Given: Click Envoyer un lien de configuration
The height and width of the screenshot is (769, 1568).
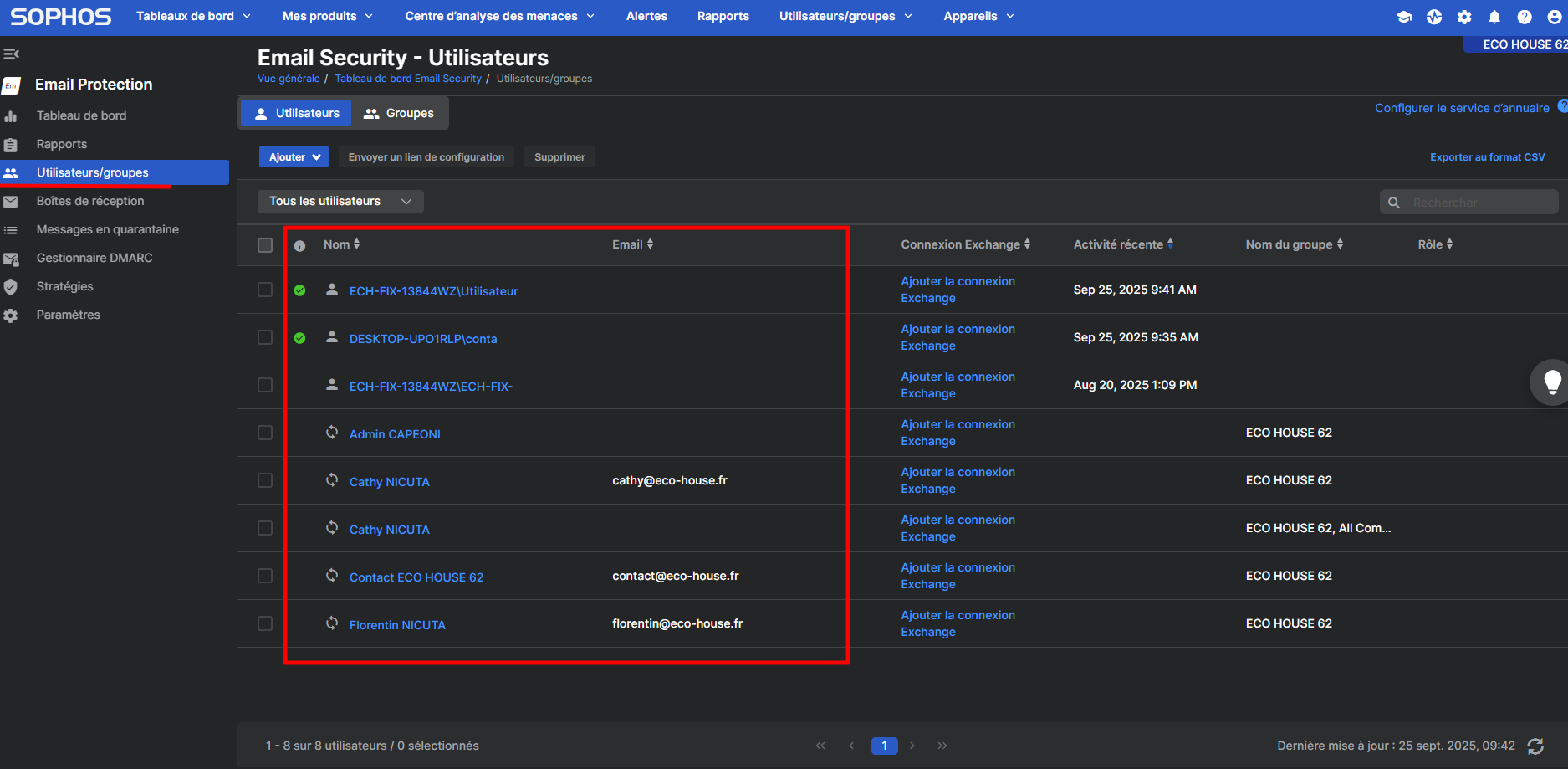Looking at the screenshot, I should coord(426,157).
